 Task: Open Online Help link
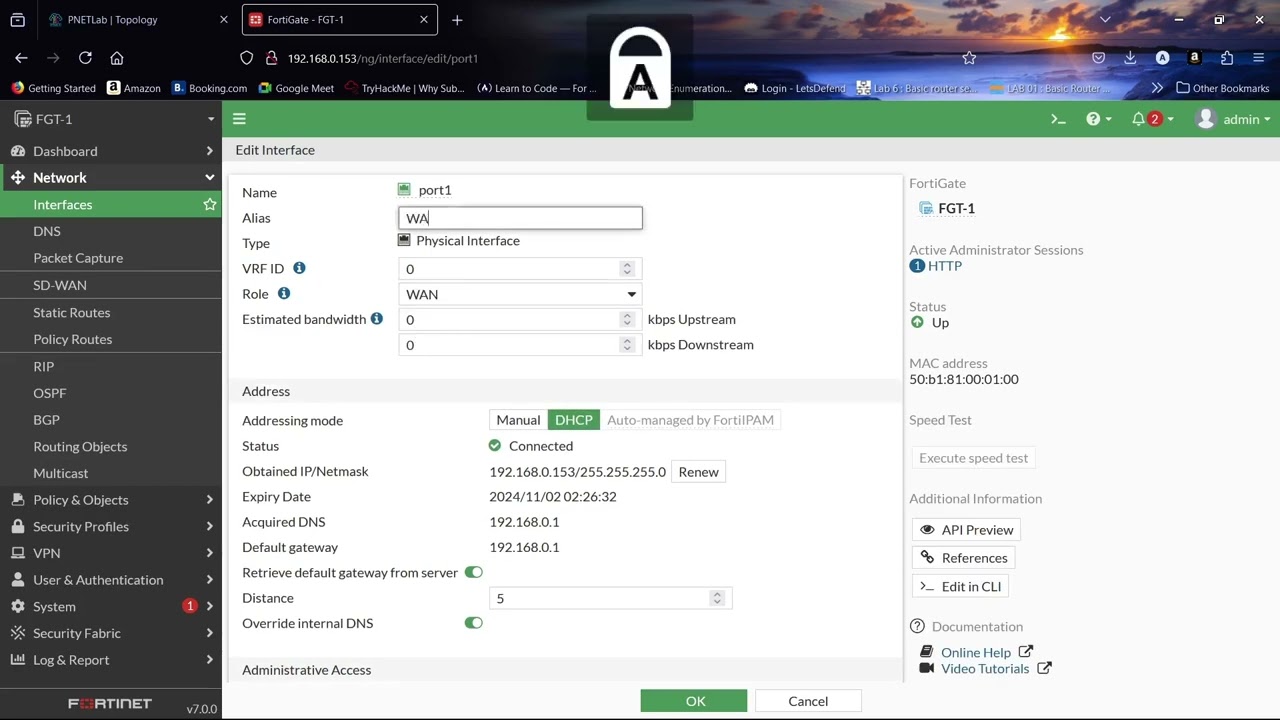click(x=976, y=652)
